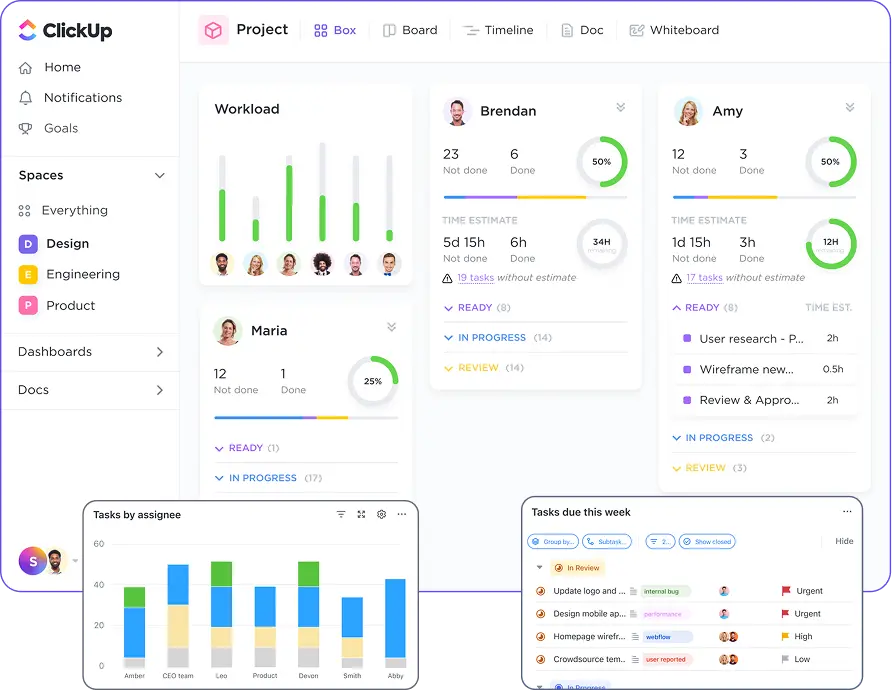
Task: Click Amy's profile avatar
Action: (688, 111)
